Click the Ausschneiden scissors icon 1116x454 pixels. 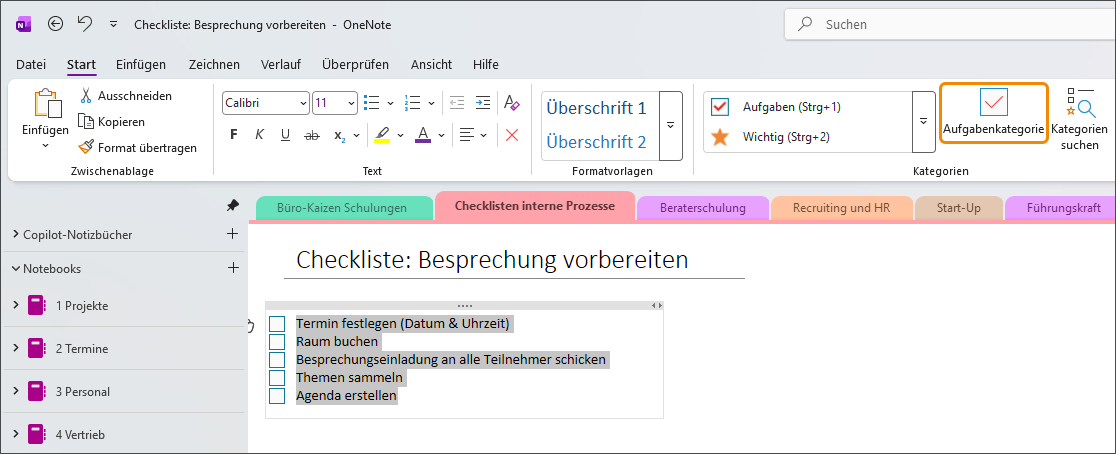pyautogui.click(x=87, y=96)
